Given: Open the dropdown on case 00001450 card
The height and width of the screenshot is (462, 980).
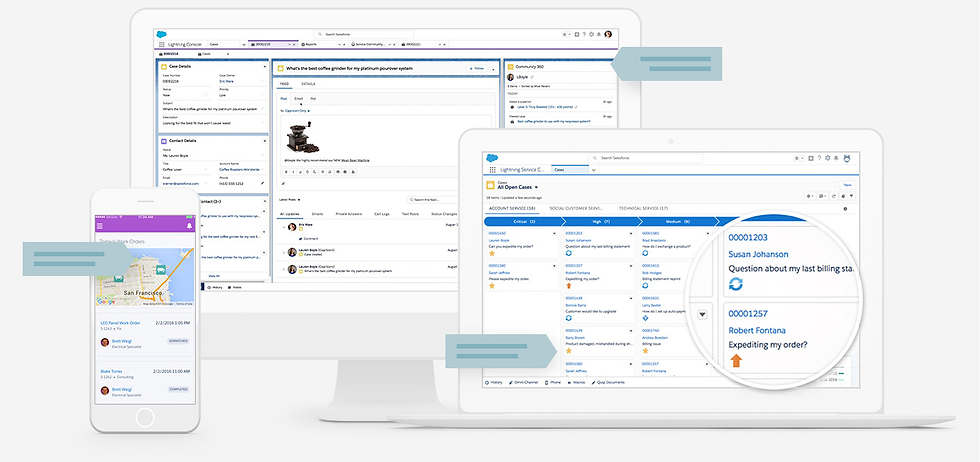Looking at the screenshot, I should [554, 233].
